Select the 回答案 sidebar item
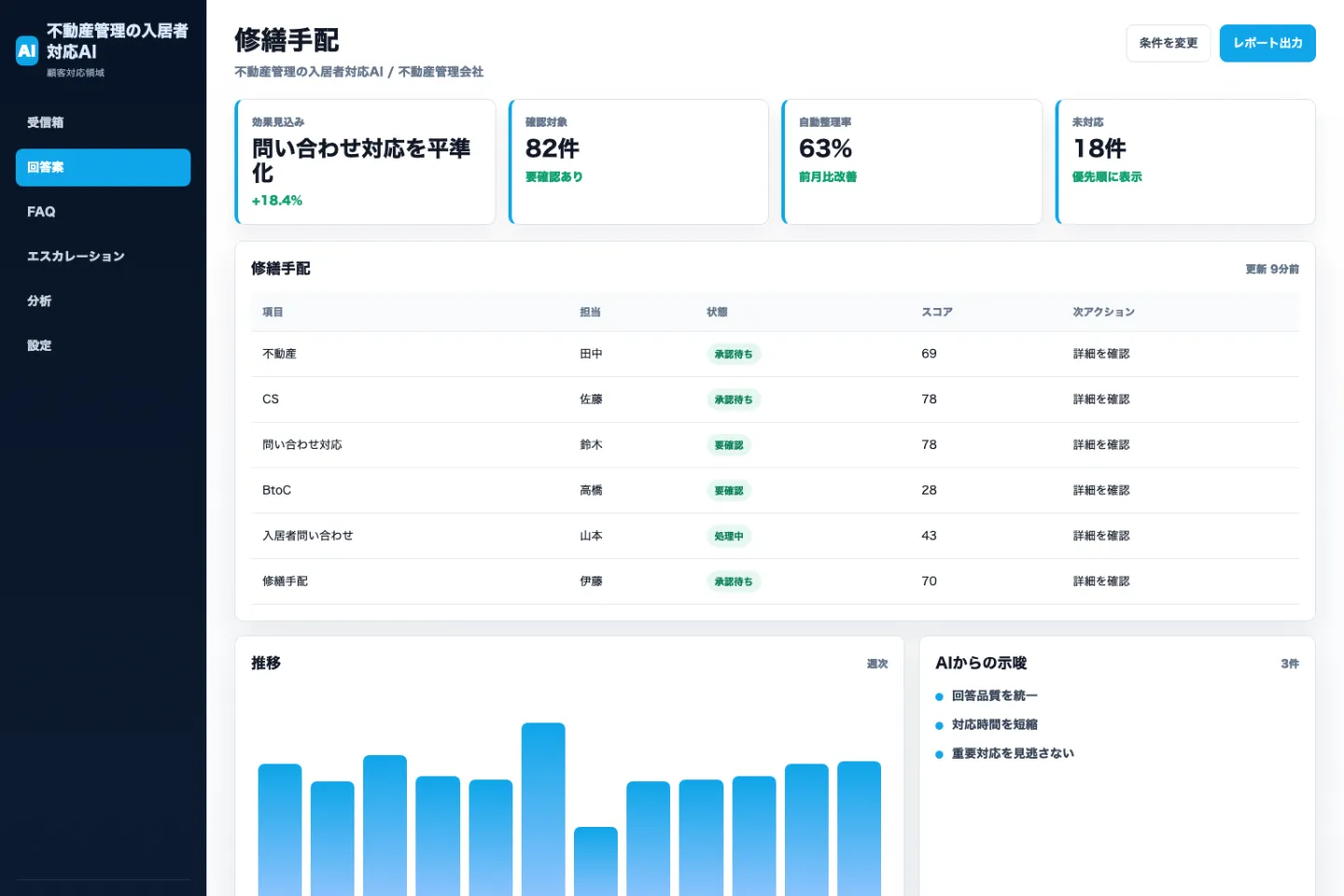Screen dimensions: 1344x896 (103, 167)
